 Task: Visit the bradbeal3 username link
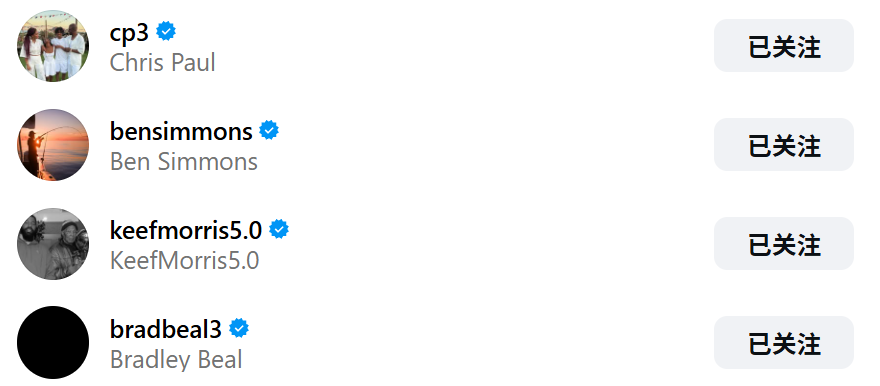pyautogui.click(x=166, y=329)
